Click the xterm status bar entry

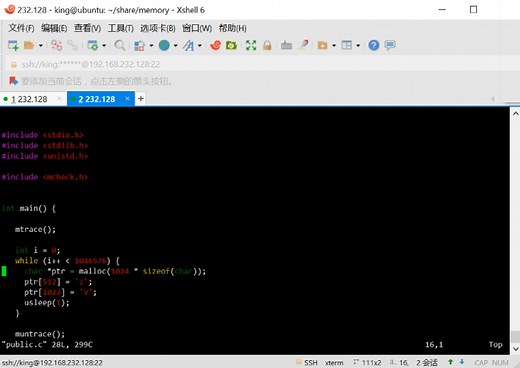[334, 362]
